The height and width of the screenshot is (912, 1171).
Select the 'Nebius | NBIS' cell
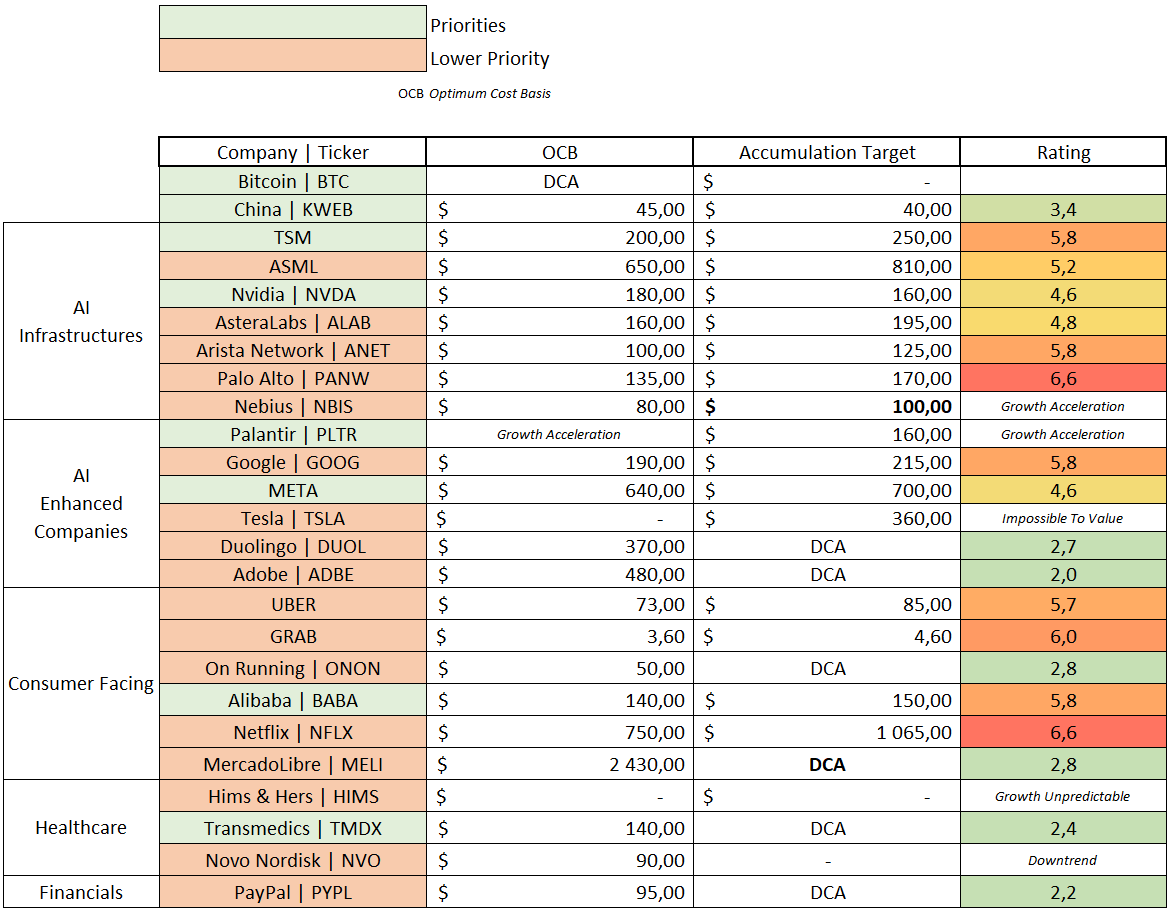click(x=293, y=406)
